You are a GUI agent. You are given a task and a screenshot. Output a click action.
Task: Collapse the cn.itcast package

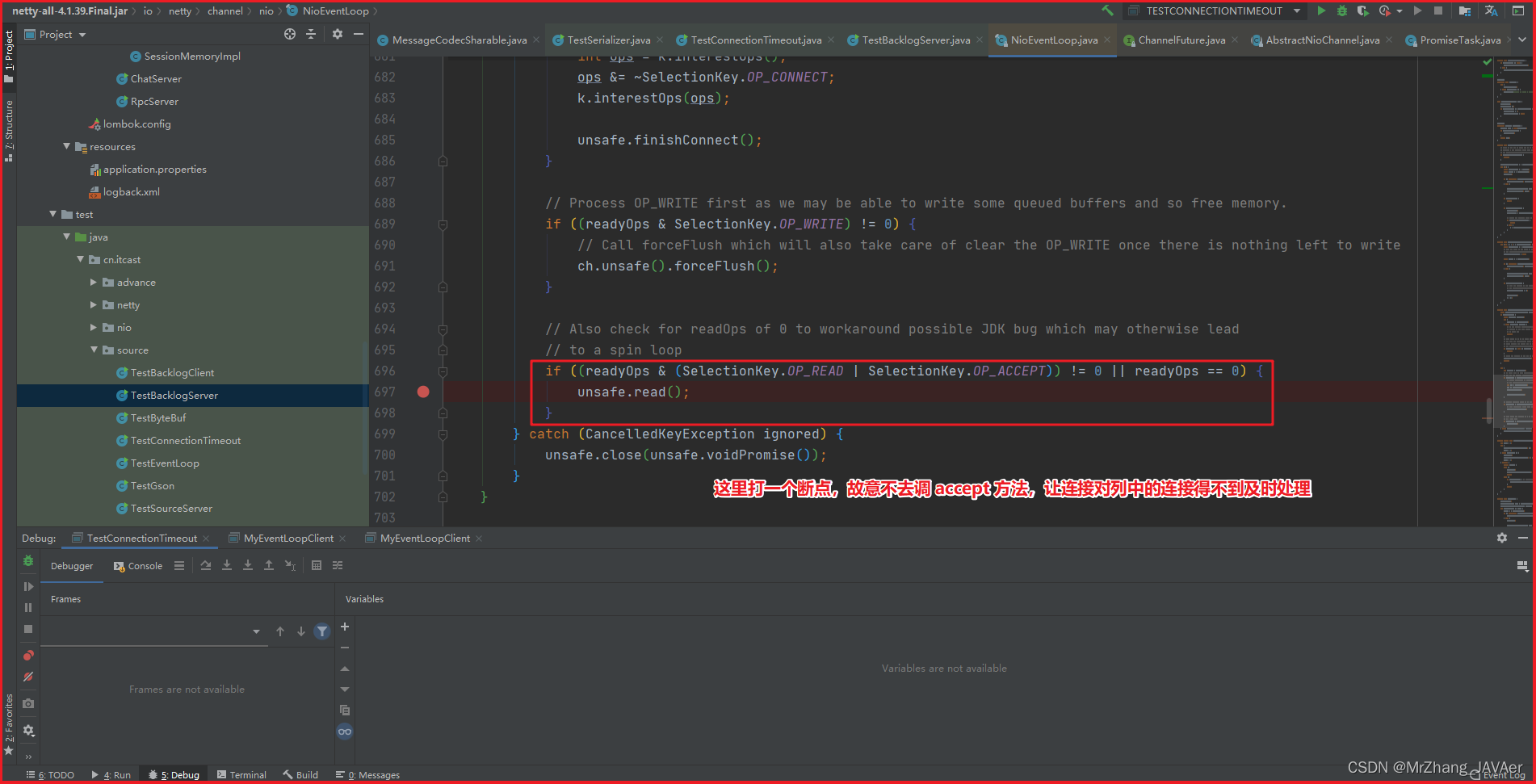coord(81,259)
